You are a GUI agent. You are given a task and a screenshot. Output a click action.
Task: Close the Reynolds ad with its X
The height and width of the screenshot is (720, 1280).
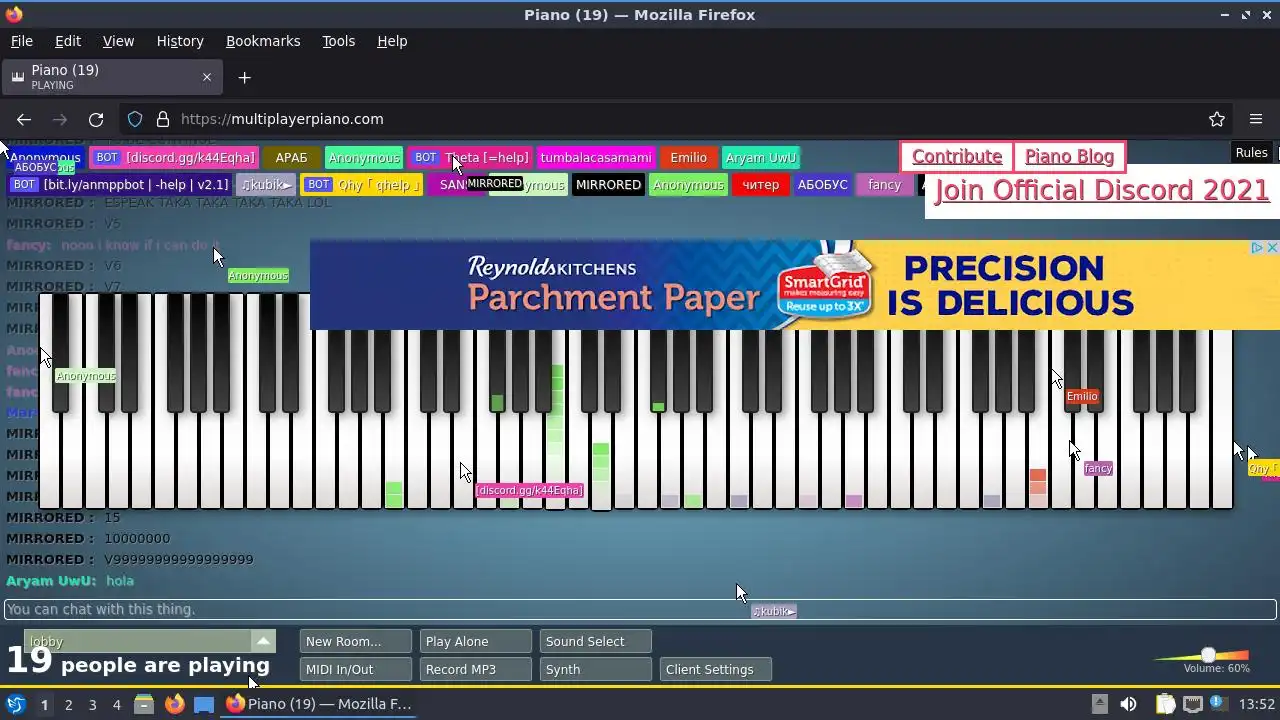coord(1272,248)
